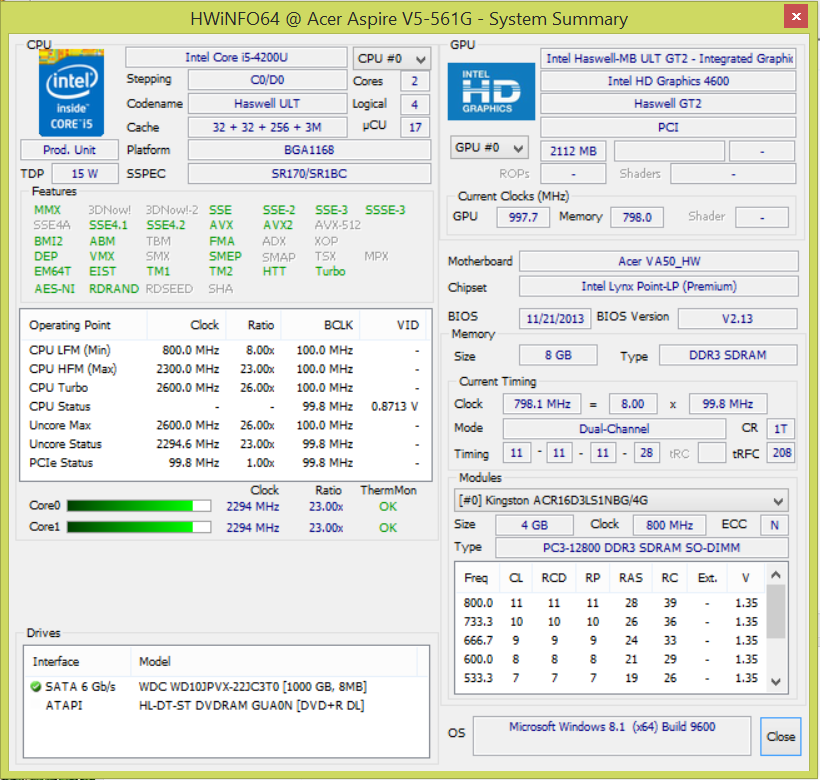Open the GPU #0 selector dropdown
The image size is (820, 780).
click(x=489, y=148)
